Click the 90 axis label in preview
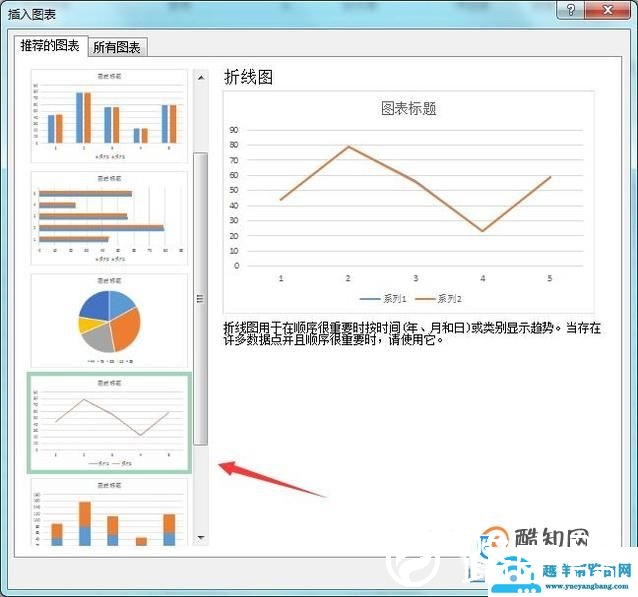Screen dimensions: 638x597 [x=234, y=130]
